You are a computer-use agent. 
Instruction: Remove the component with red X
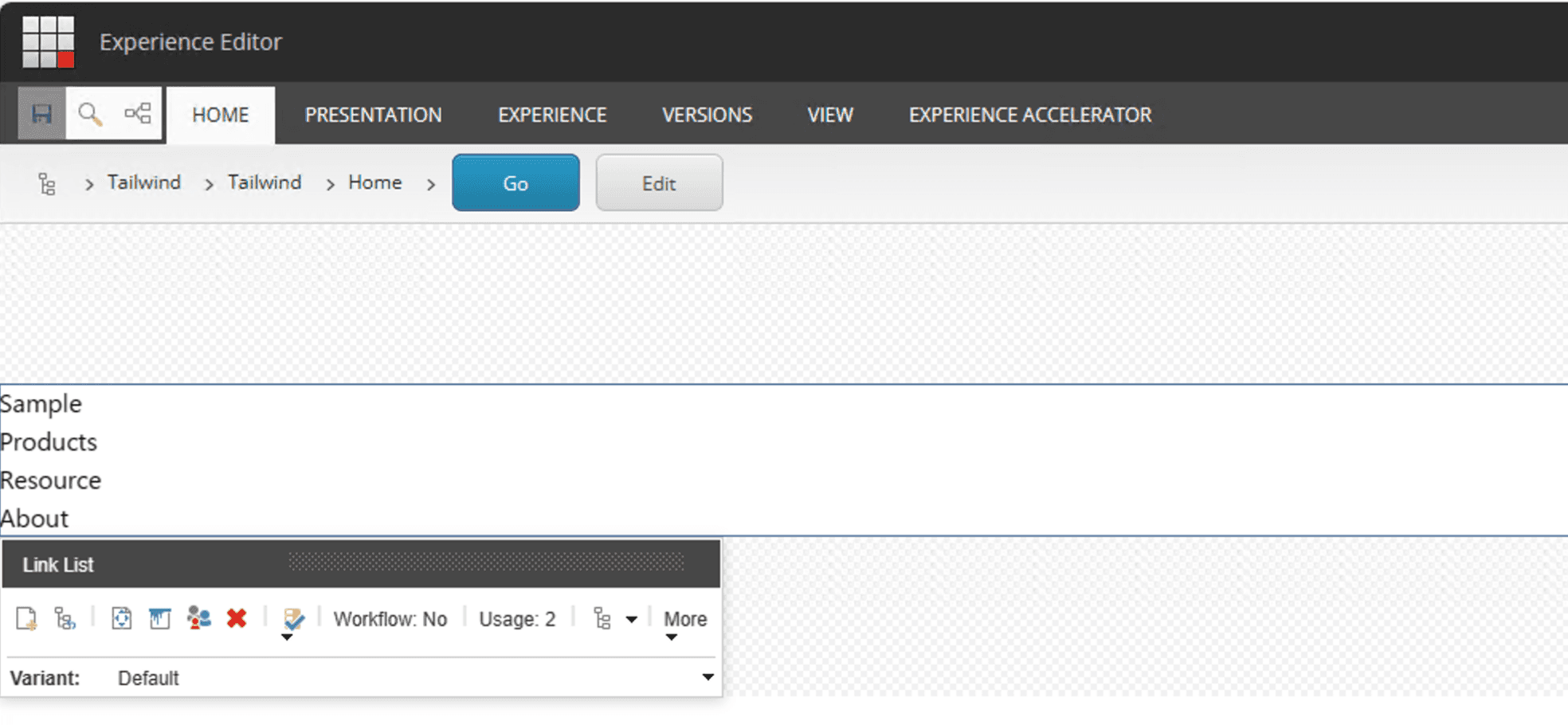coord(237,619)
